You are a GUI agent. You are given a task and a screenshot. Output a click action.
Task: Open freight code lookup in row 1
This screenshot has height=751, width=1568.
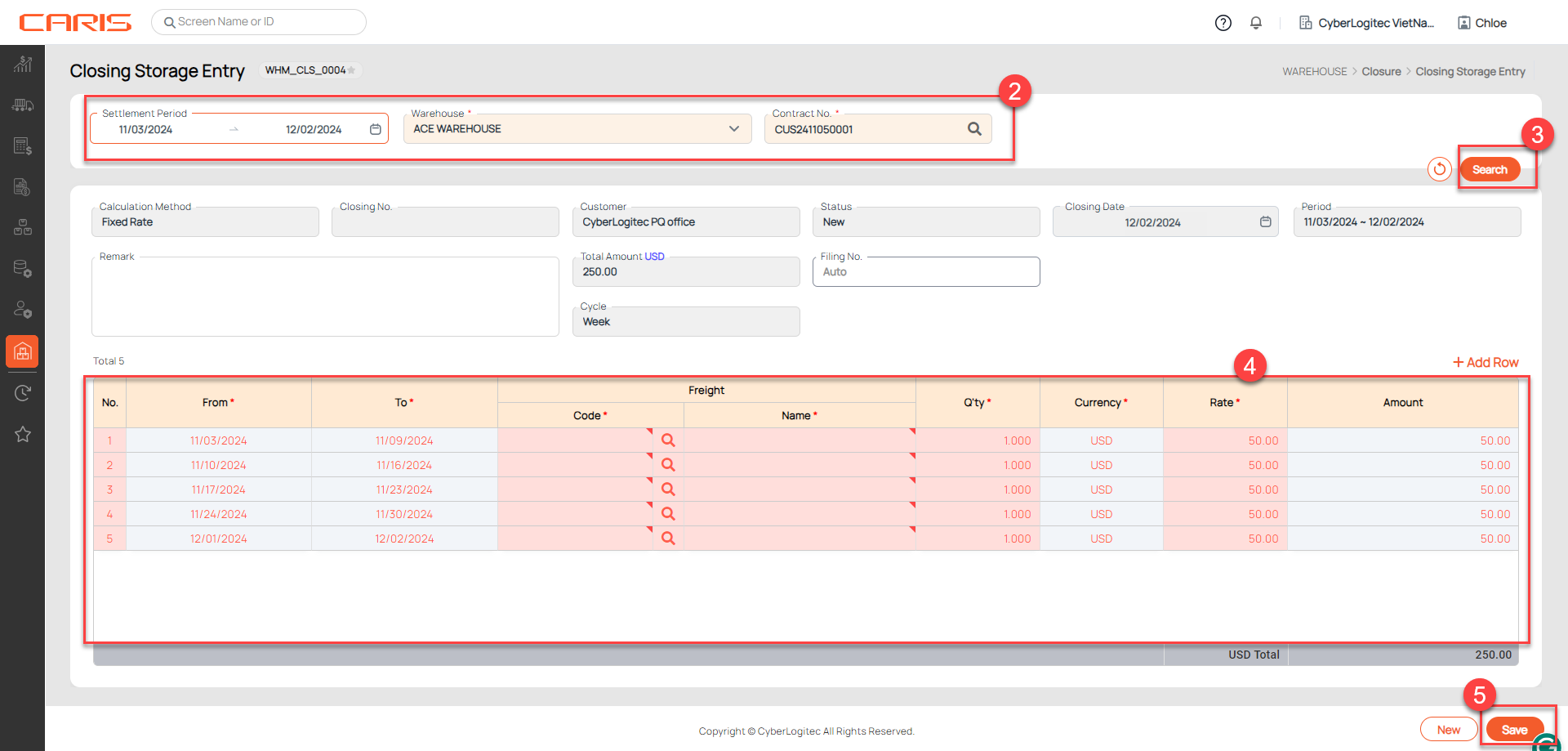pyautogui.click(x=668, y=440)
